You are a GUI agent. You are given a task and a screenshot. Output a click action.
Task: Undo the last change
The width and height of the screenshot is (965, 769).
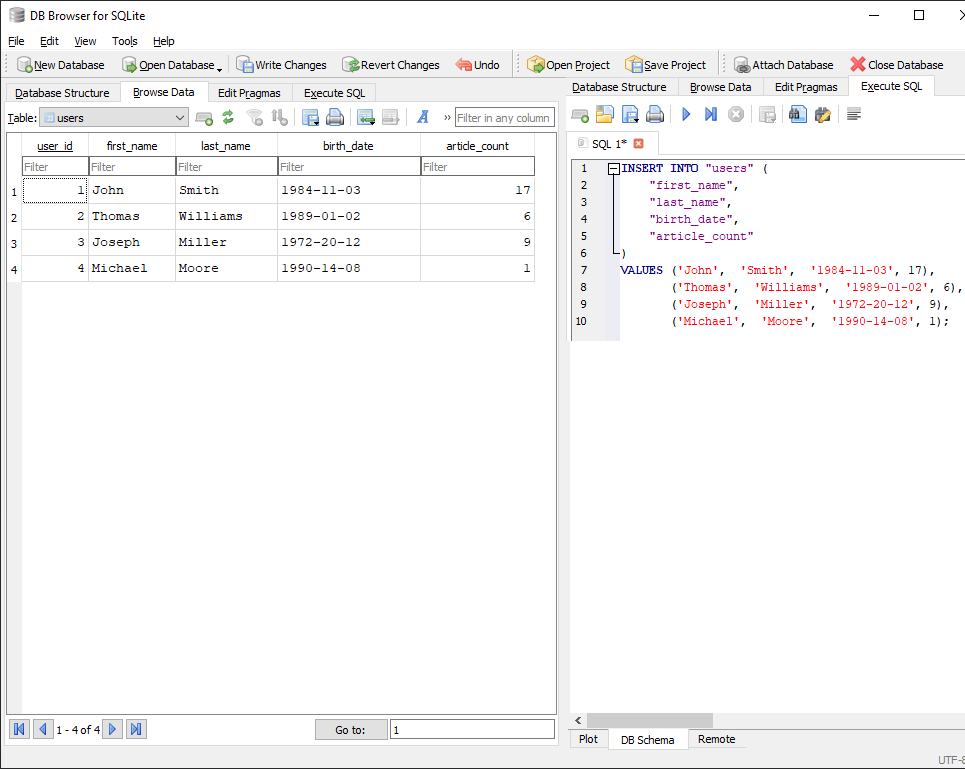point(477,63)
